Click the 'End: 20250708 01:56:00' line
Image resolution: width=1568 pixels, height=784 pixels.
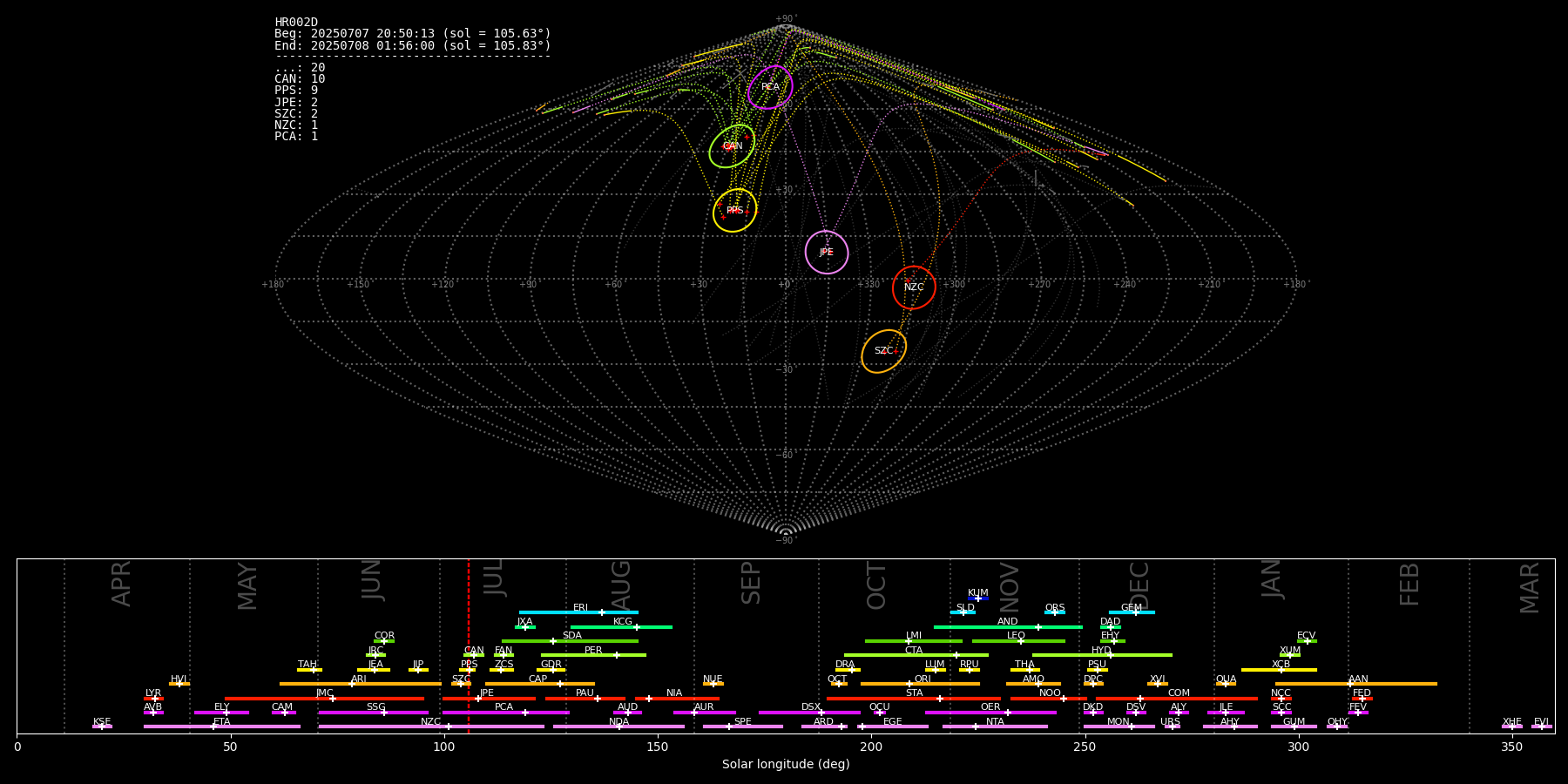click(413, 45)
